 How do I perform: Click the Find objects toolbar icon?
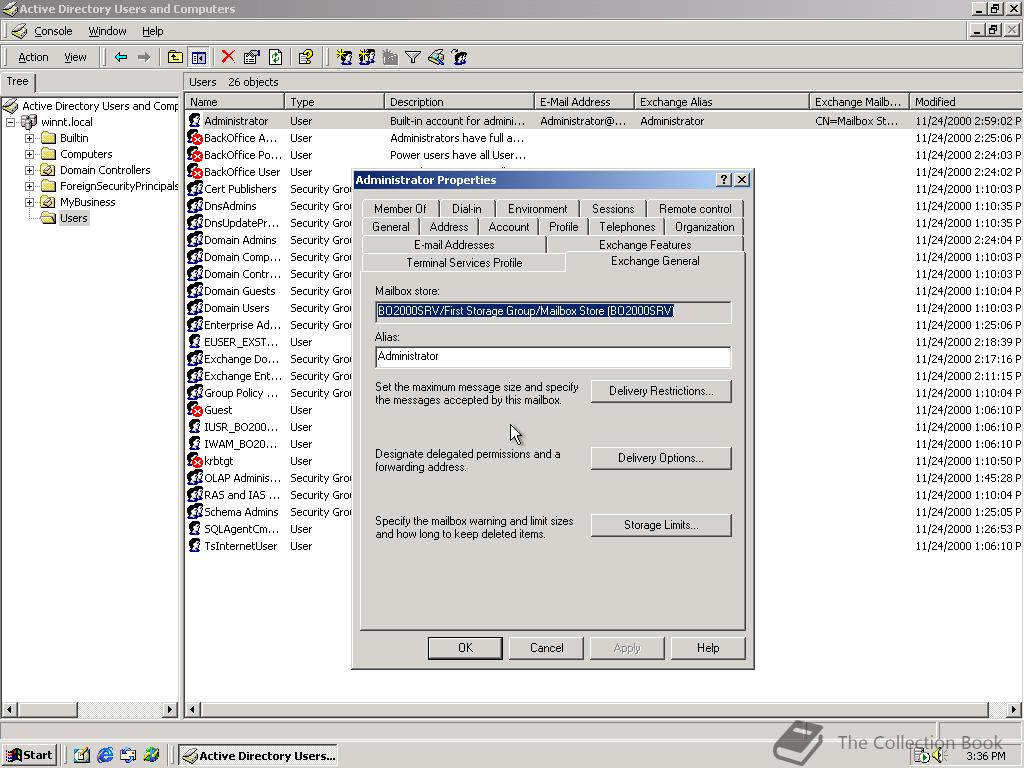click(436, 57)
